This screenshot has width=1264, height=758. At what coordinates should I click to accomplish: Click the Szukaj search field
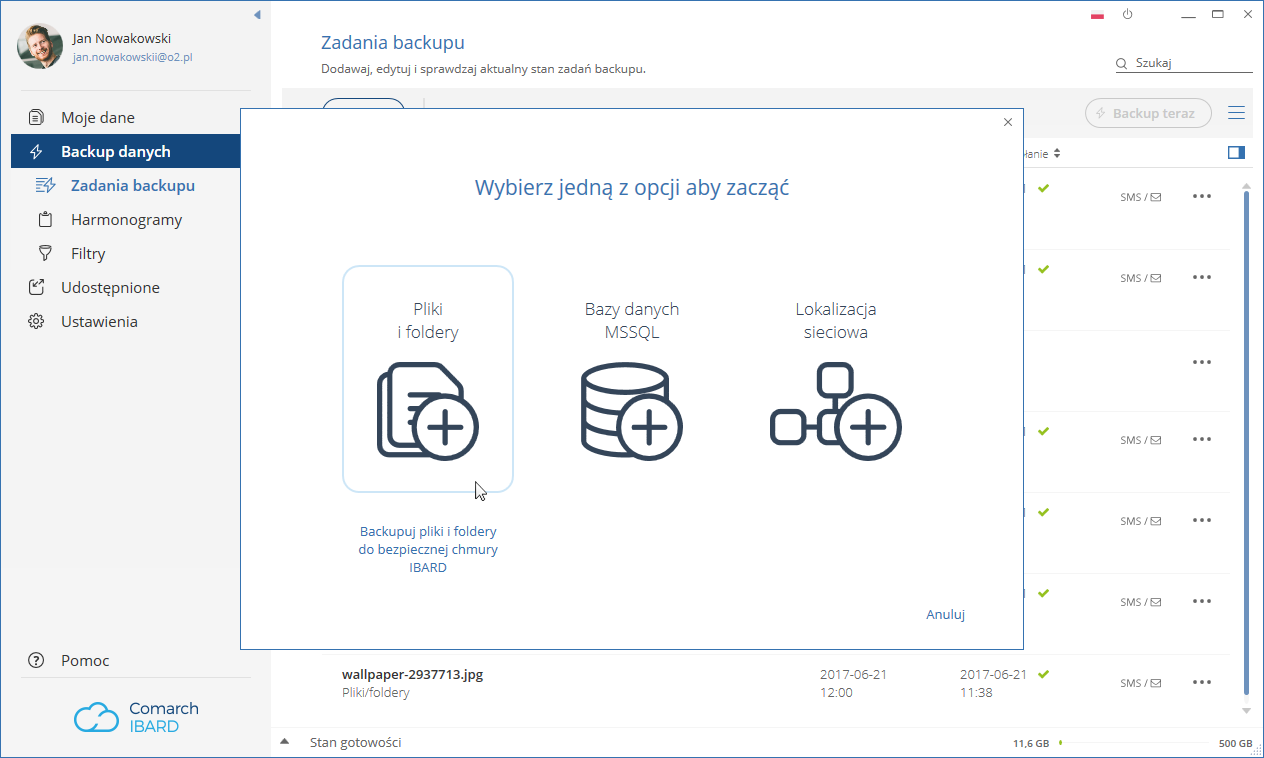point(1190,63)
